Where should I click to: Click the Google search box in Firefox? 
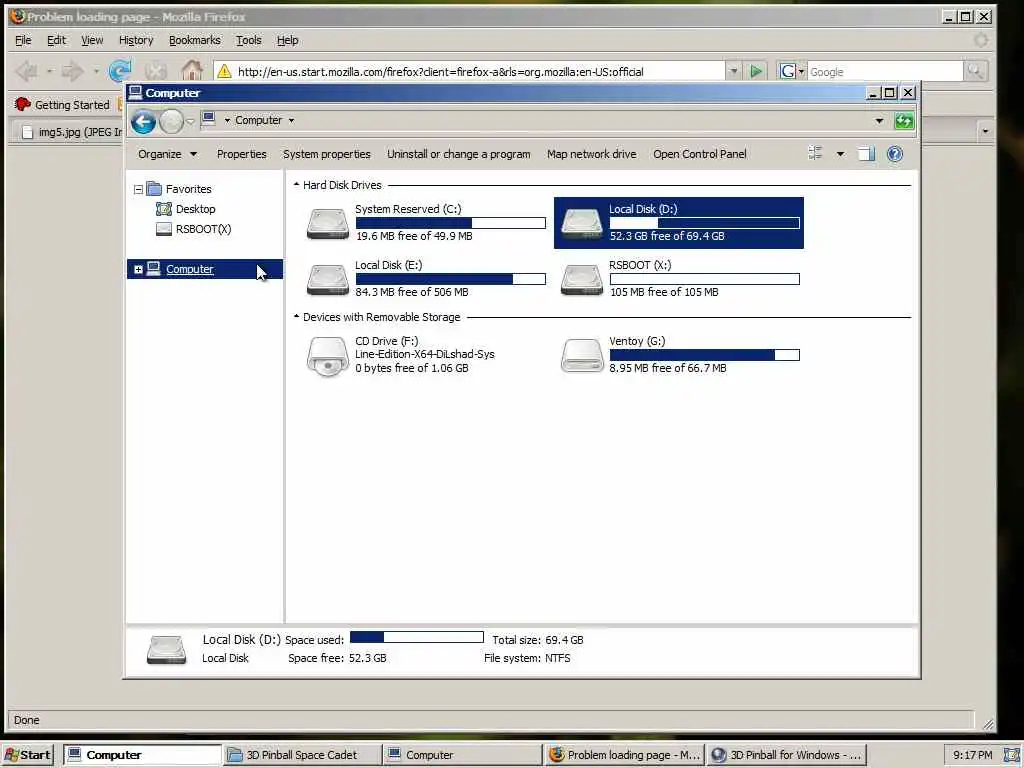[x=885, y=72]
